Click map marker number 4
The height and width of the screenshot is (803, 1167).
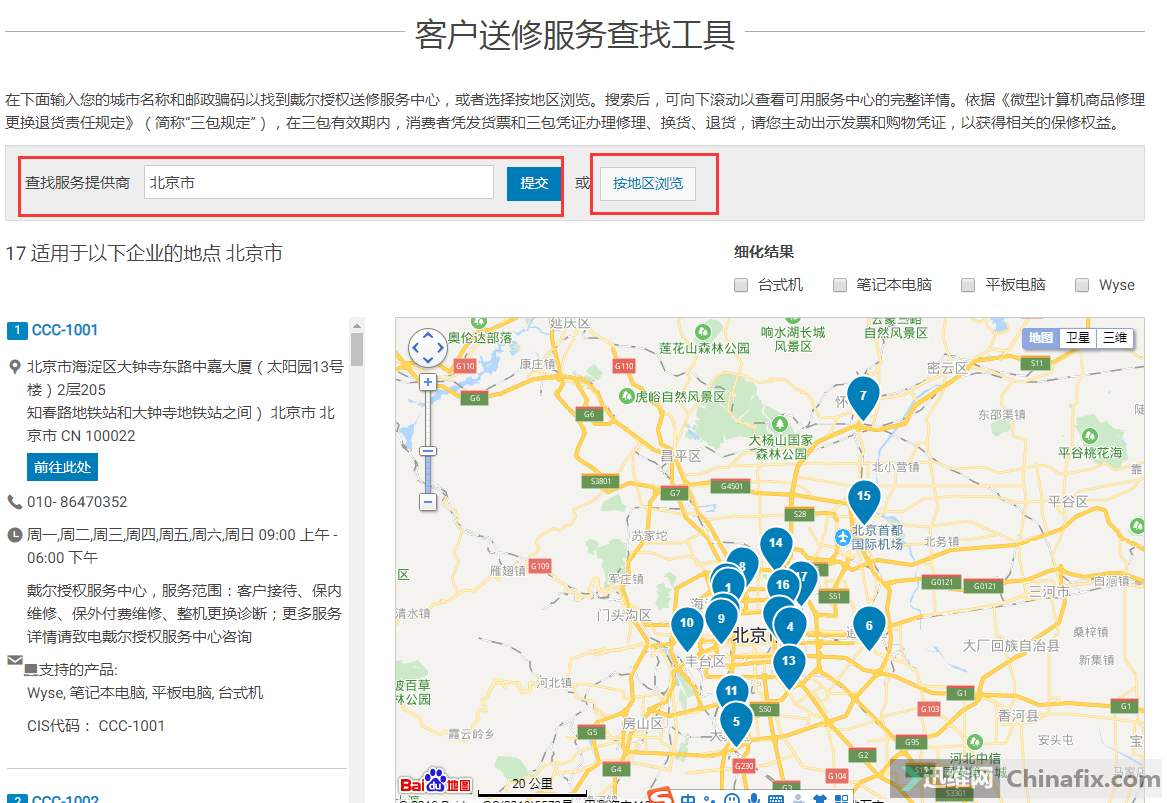[790, 627]
